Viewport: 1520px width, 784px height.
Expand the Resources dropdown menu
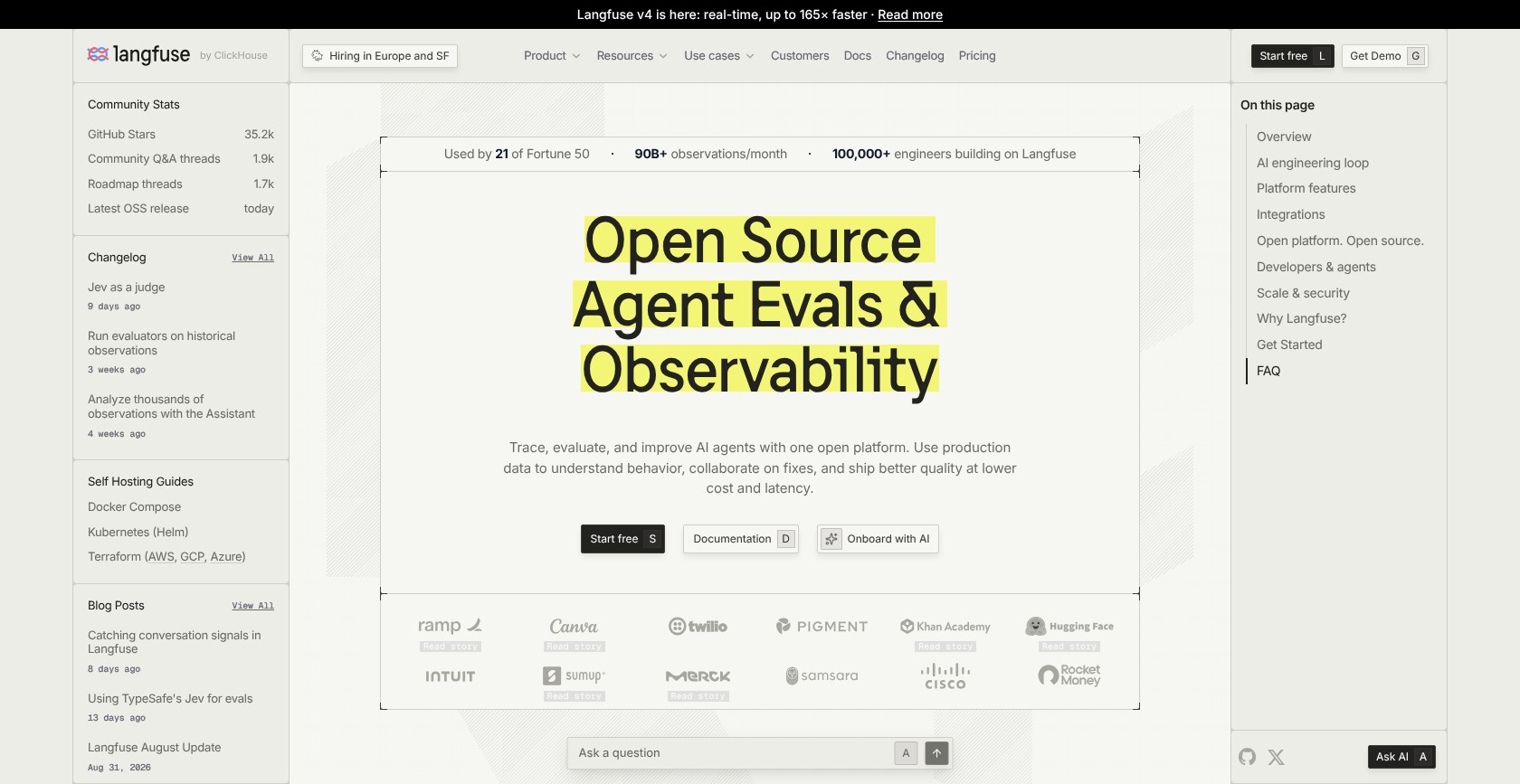point(632,55)
